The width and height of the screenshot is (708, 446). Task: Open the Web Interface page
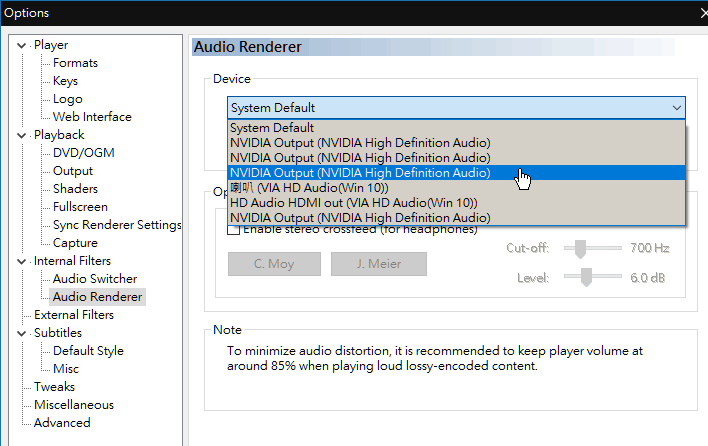pyautogui.click(x=92, y=117)
